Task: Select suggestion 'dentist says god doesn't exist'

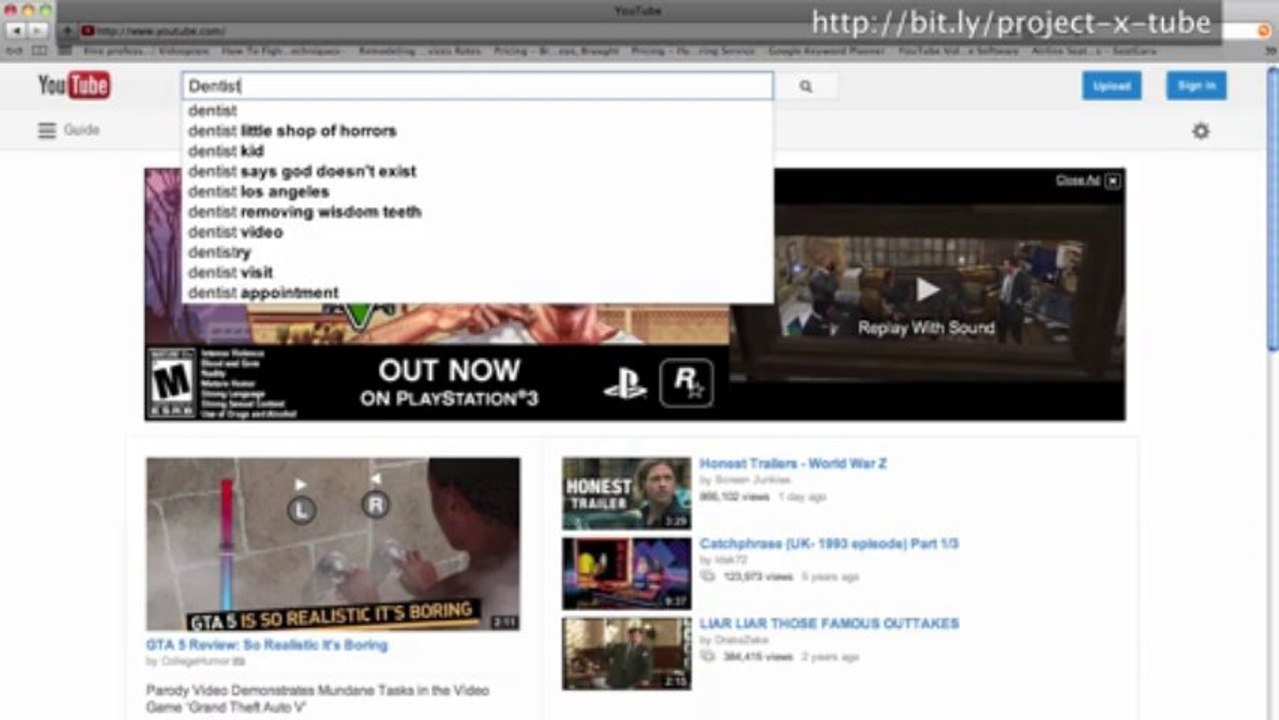Action: click(477, 171)
